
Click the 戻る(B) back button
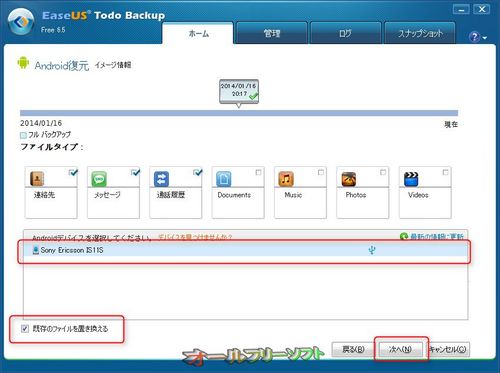[353, 349]
